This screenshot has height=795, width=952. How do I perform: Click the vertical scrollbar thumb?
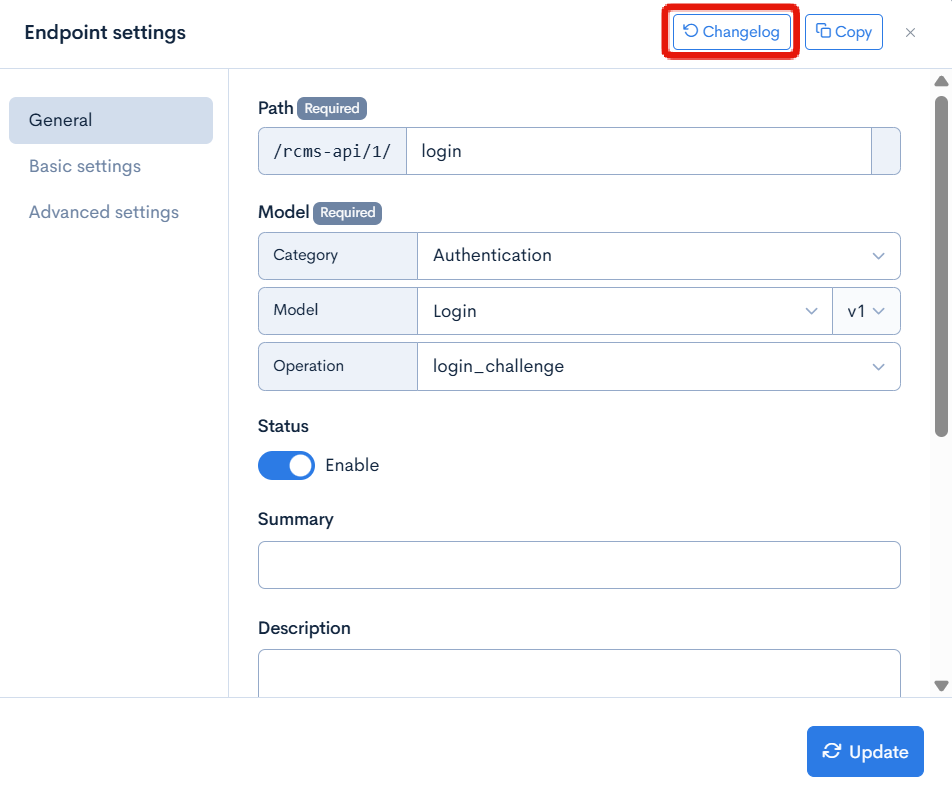coord(941,265)
